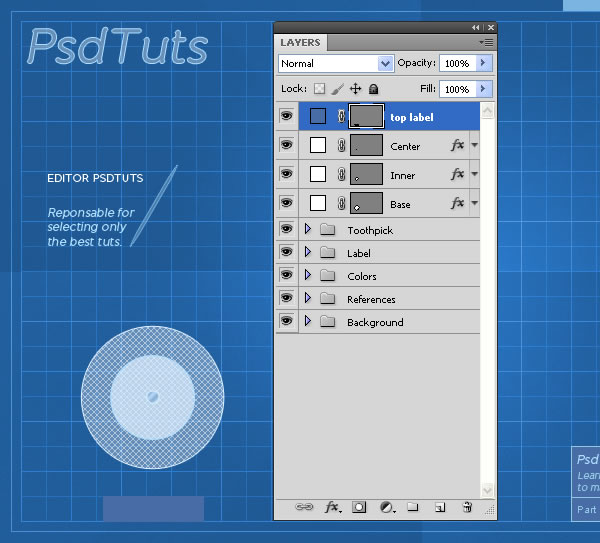This screenshot has height=543, width=600.
Task: Click the Toothpick group folder icon
Action: [328, 230]
